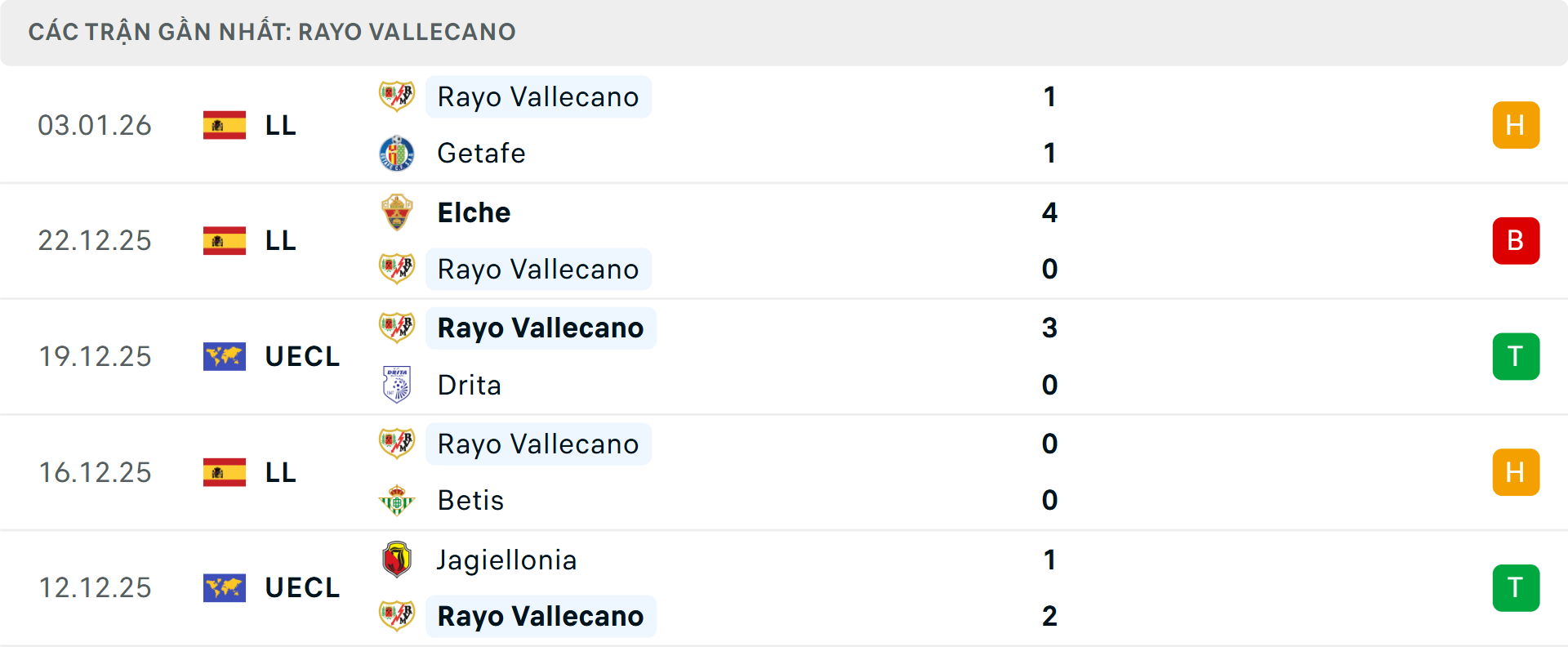Open the Drita team logo
The image size is (1568, 647).
397,385
